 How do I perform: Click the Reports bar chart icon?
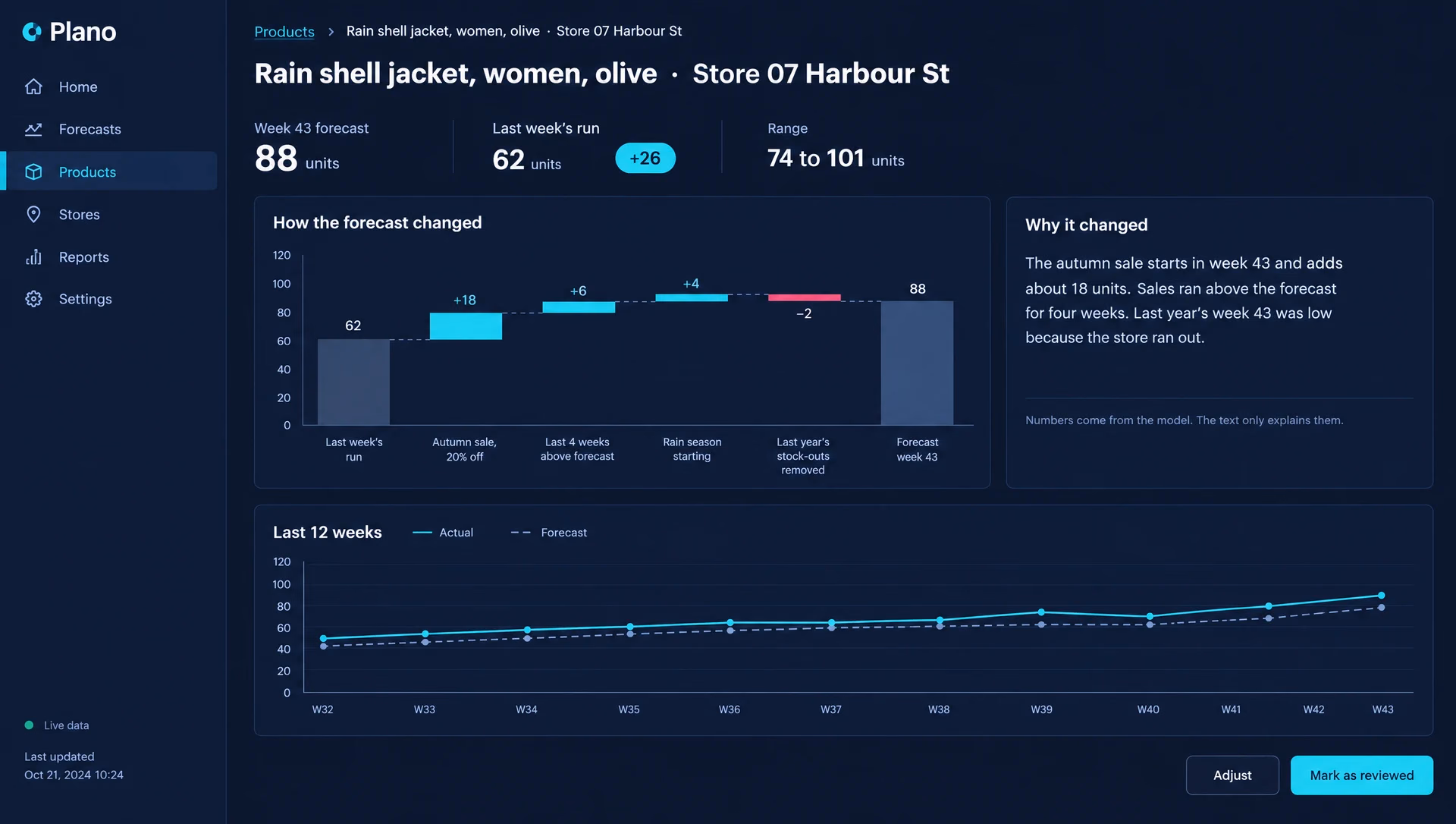(33, 256)
